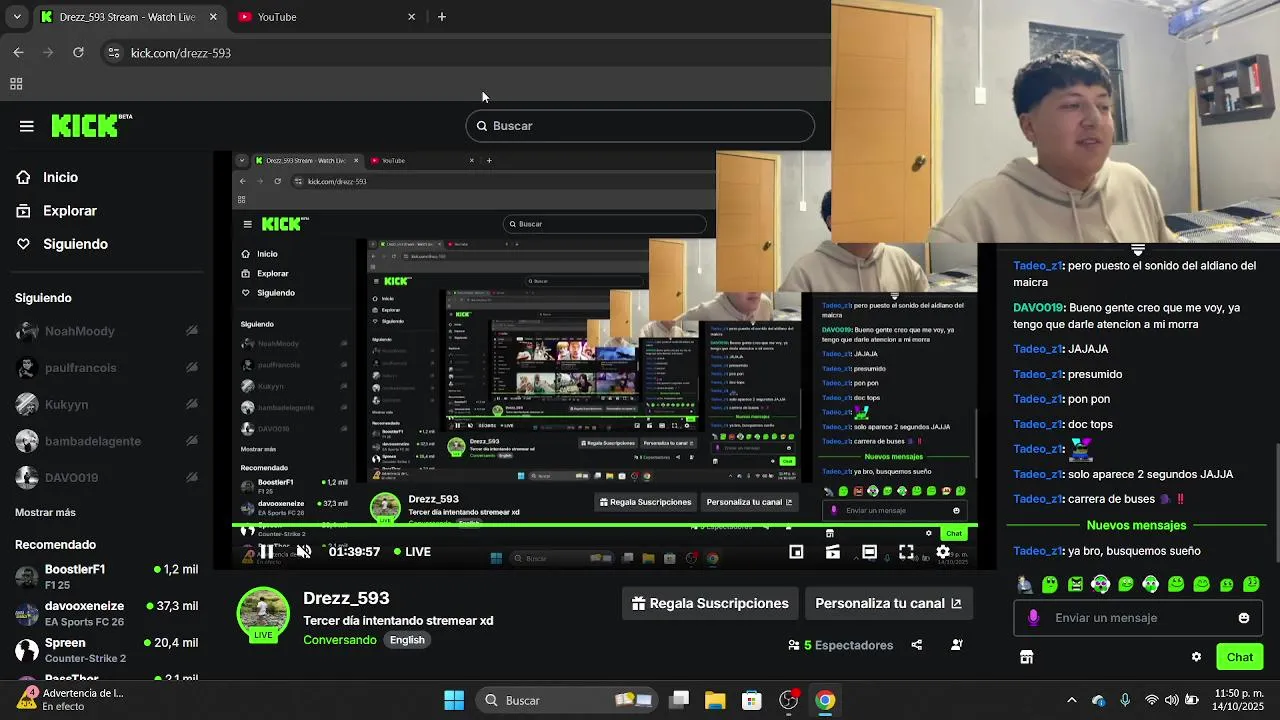Click the Kick search field
The width and height of the screenshot is (1280, 720).
(x=640, y=126)
